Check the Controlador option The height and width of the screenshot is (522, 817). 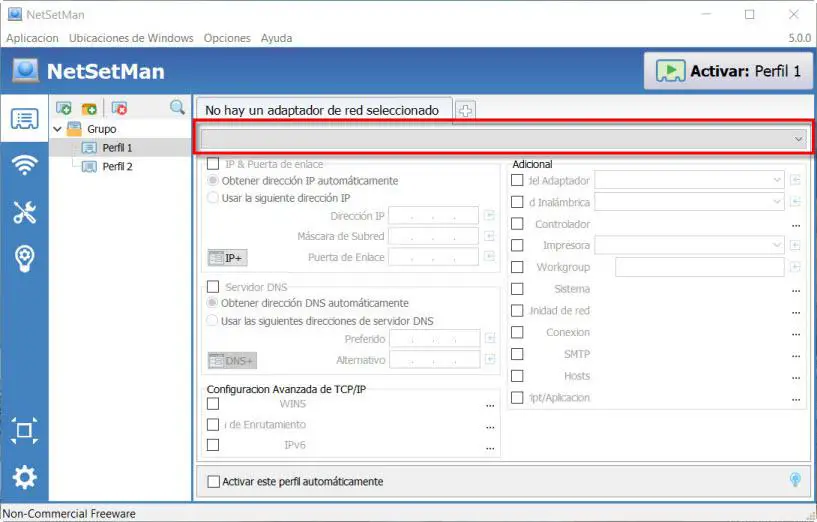pyautogui.click(x=517, y=223)
